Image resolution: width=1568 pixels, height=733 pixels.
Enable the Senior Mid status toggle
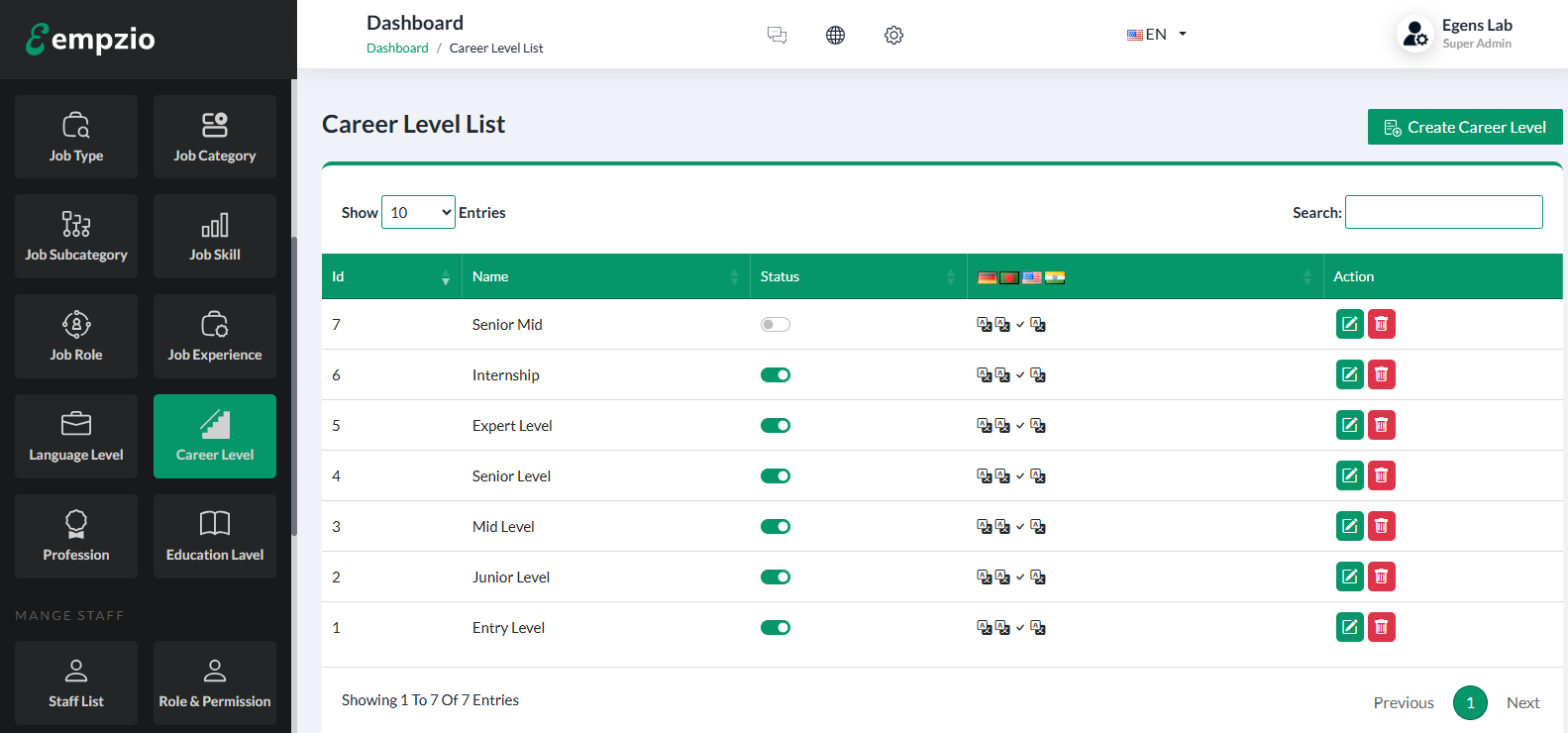(x=775, y=325)
